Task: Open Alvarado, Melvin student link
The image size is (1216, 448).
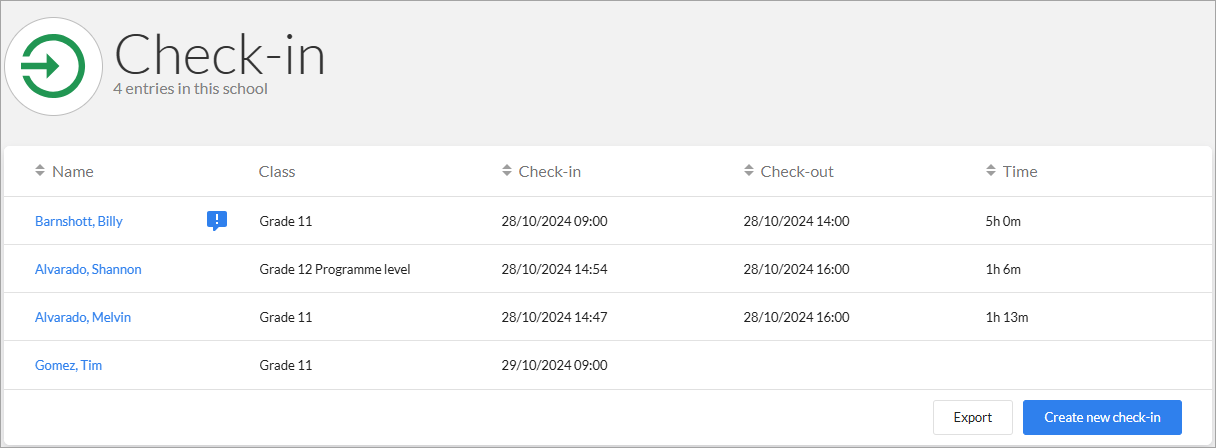Action: 83,317
